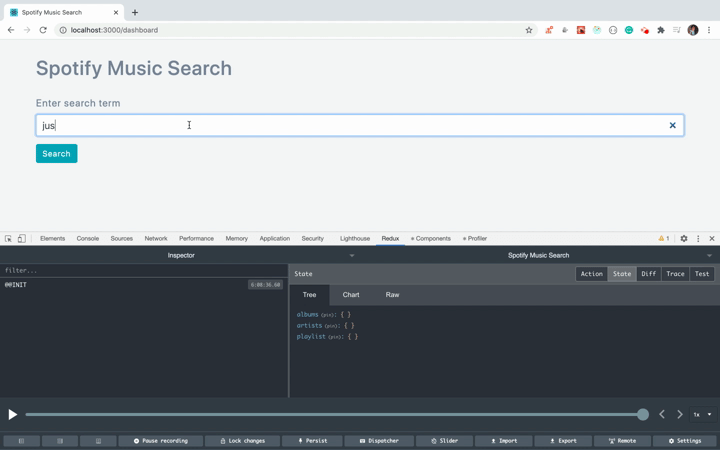Toggle the device toolbar icon

click(x=22, y=238)
